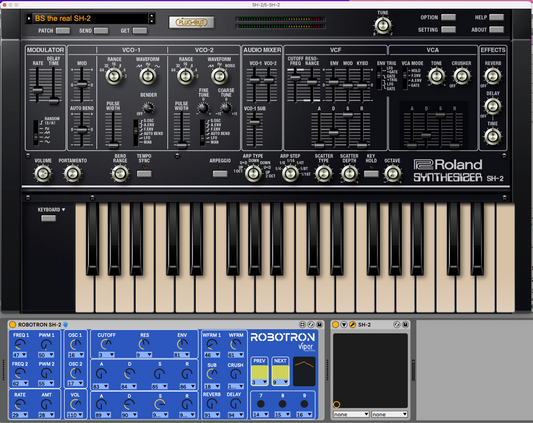Open the preset name dropdown arrow
This screenshot has width=533, height=423.
[x=29, y=18]
